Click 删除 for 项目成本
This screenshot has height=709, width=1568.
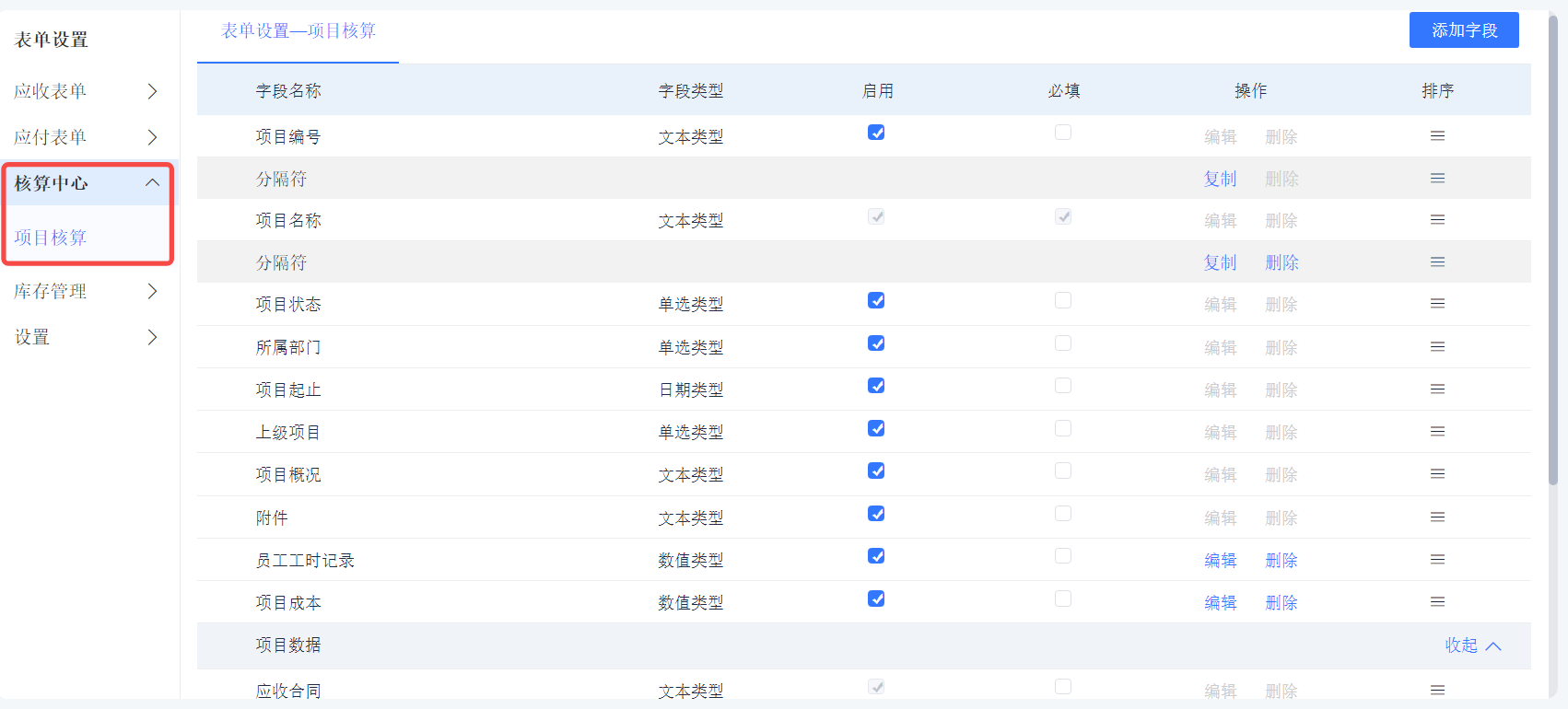tap(1281, 602)
